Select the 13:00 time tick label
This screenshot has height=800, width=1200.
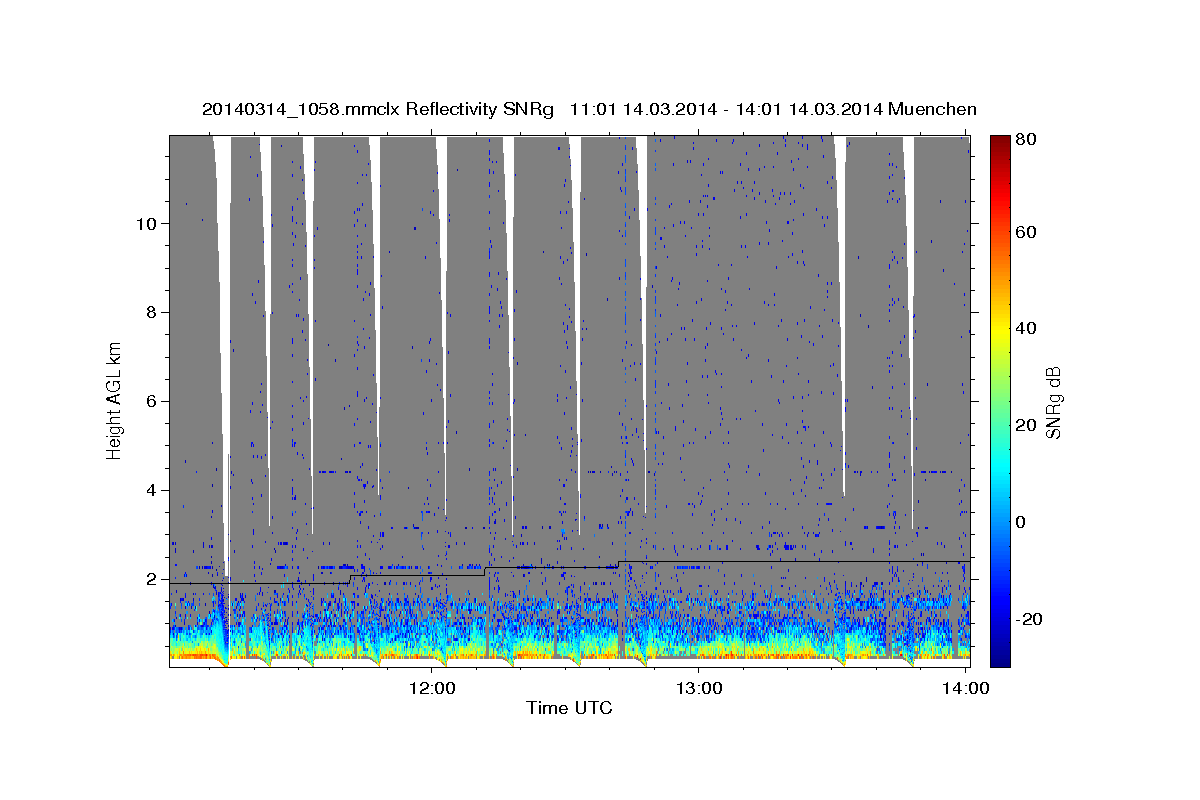pyautogui.click(x=699, y=688)
